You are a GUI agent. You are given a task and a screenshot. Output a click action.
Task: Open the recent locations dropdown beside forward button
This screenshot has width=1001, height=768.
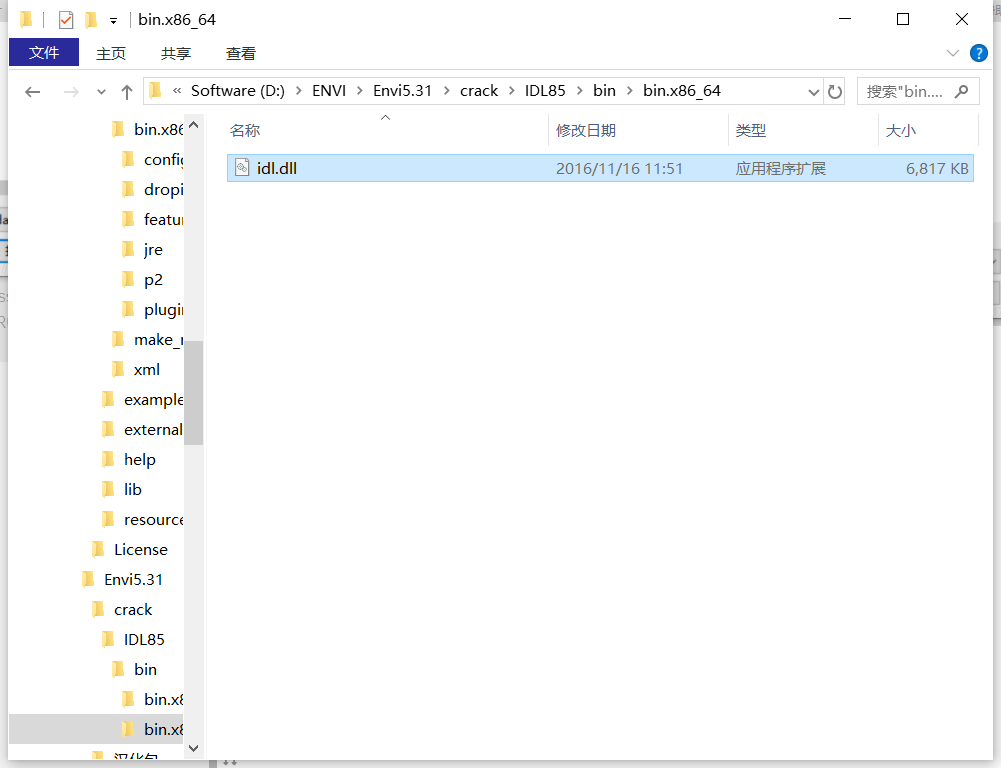(x=100, y=91)
